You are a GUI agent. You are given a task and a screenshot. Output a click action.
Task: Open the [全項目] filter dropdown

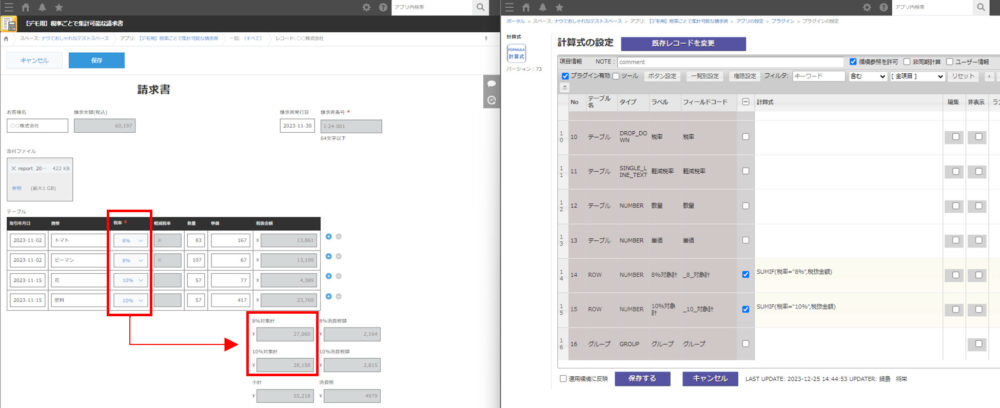point(916,76)
